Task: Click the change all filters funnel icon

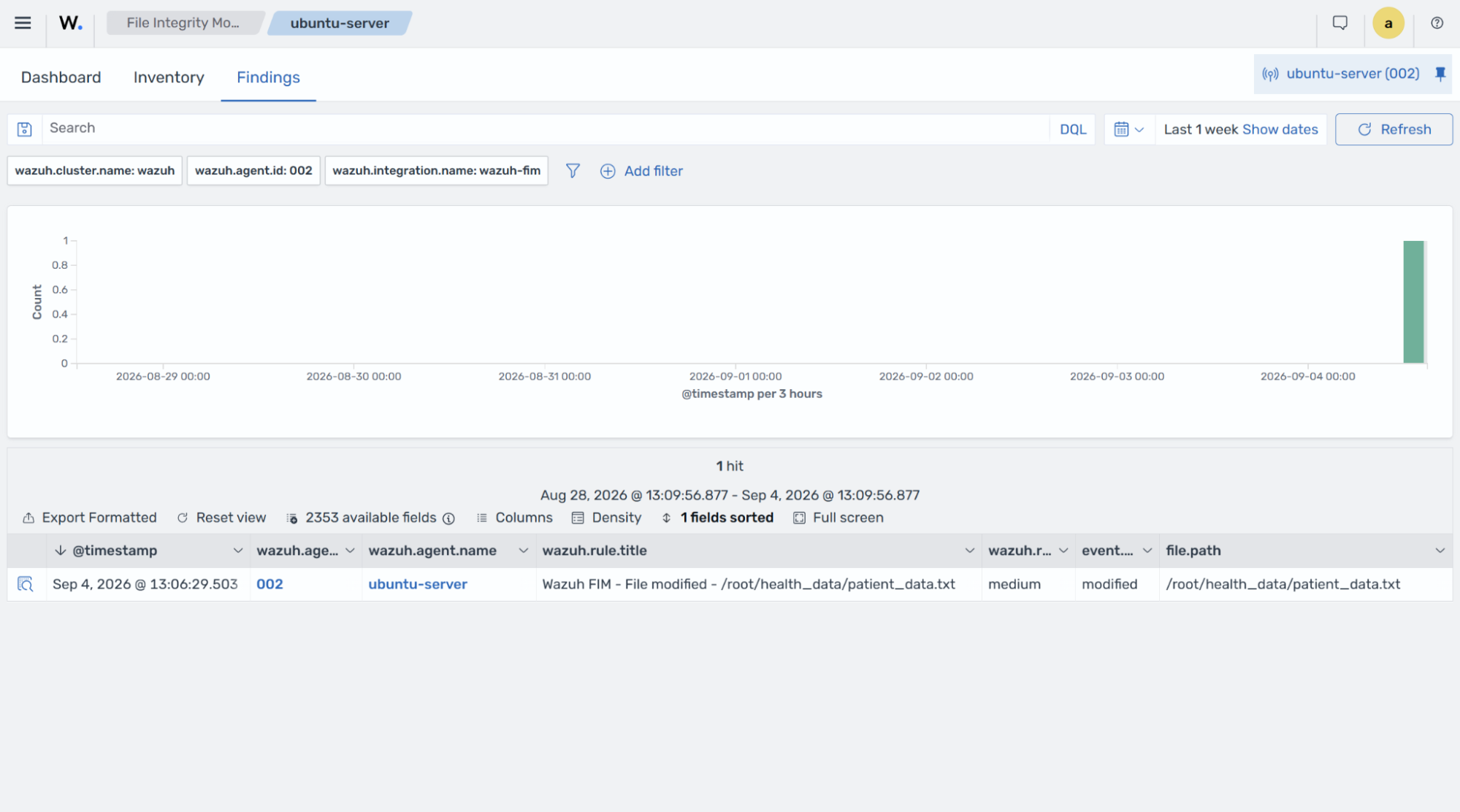Action: (573, 171)
